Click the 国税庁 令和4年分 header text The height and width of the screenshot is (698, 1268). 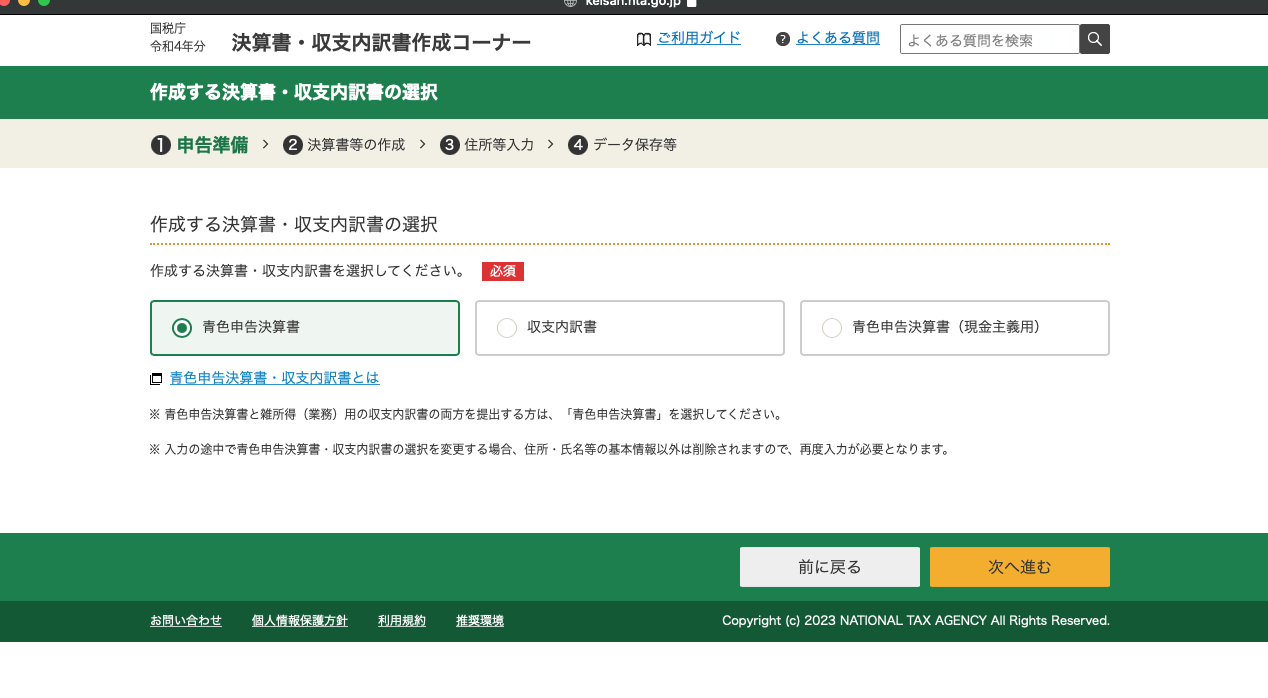point(178,37)
